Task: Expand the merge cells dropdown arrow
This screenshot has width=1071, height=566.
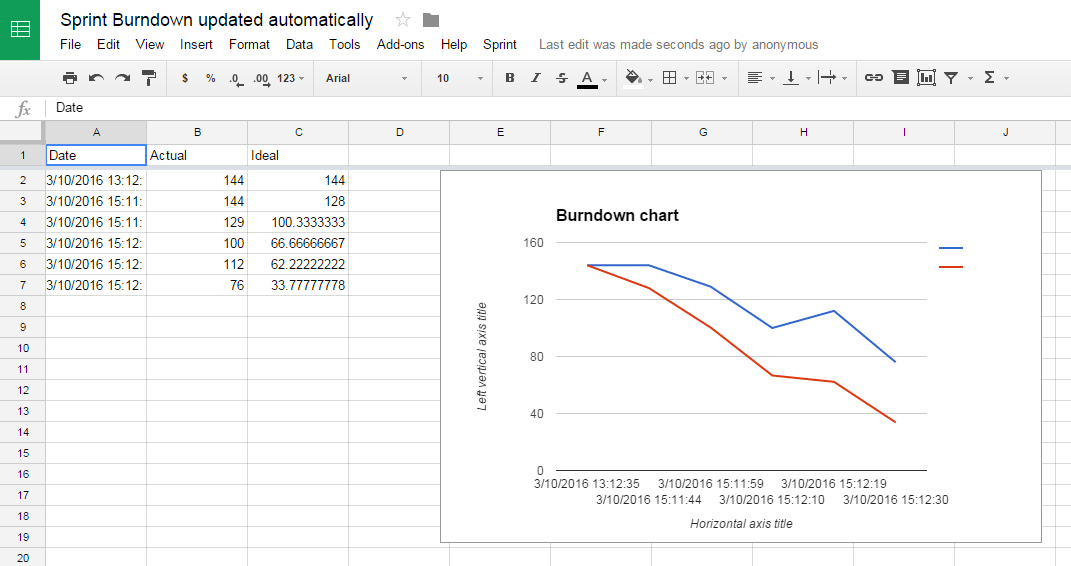Action: click(x=725, y=79)
